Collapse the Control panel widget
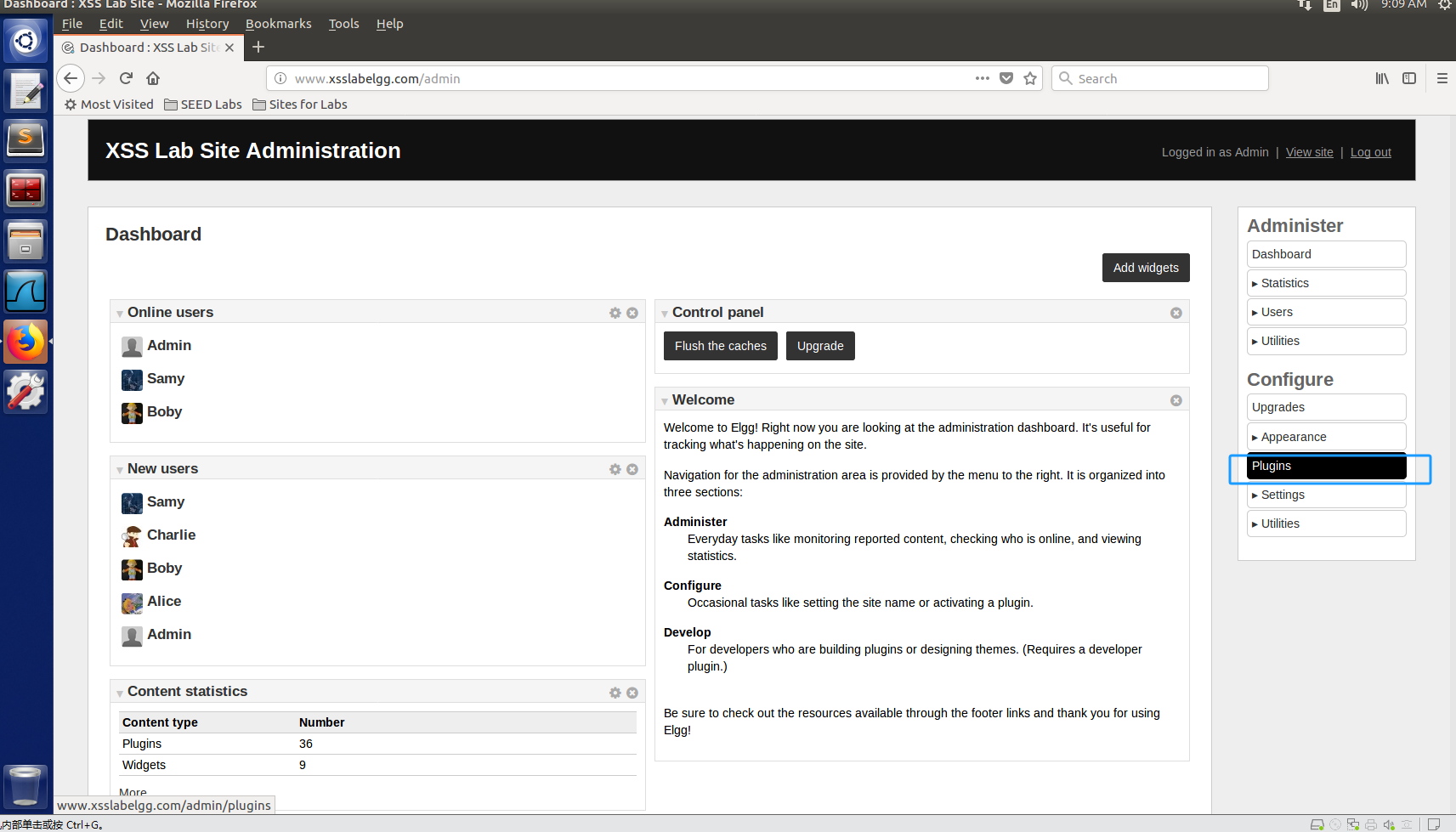 point(665,314)
